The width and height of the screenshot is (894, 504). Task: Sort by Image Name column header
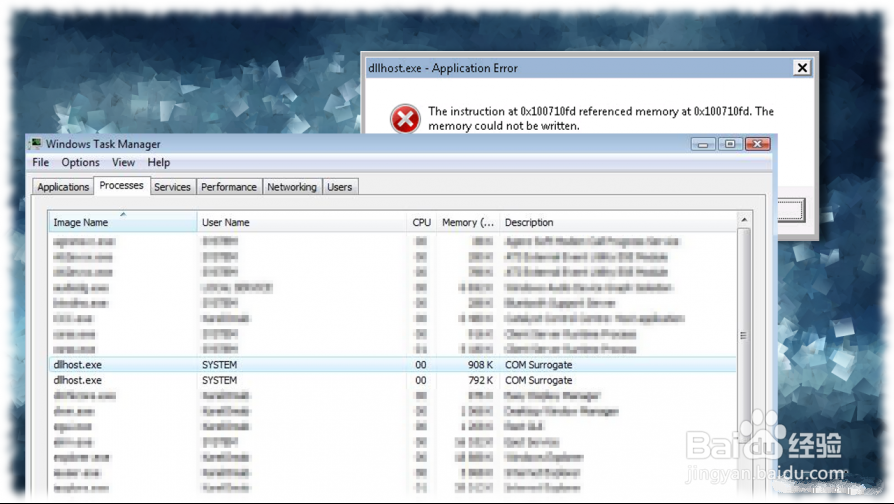point(123,222)
